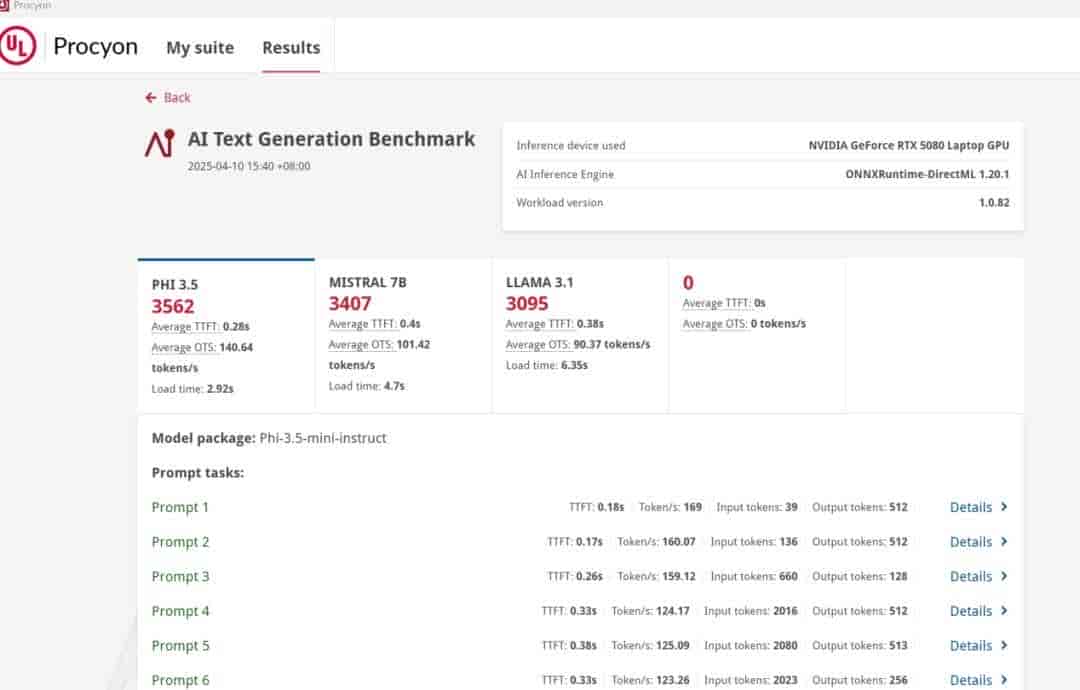Click Average OTS label under MISTRAL 7B
The height and width of the screenshot is (690, 1080).
[x=361, y=344]
